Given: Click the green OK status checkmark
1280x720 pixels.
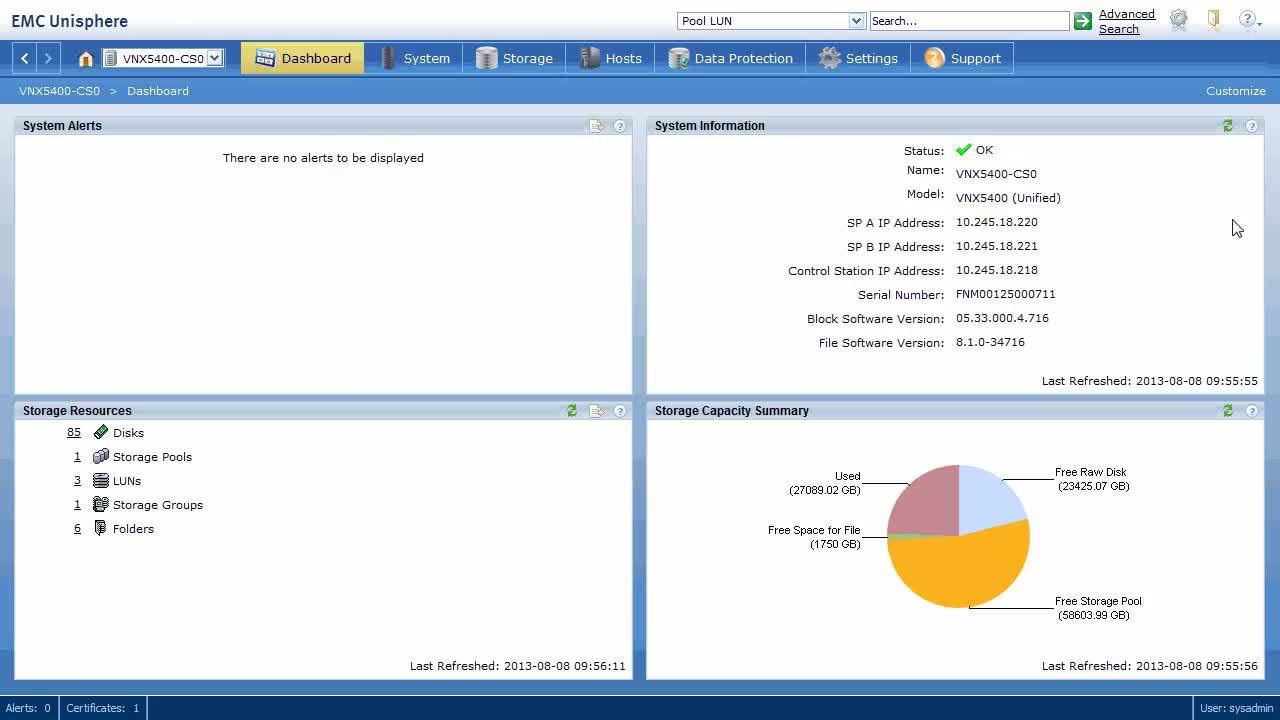Looking at the screenshot, I should click(963, 150).
